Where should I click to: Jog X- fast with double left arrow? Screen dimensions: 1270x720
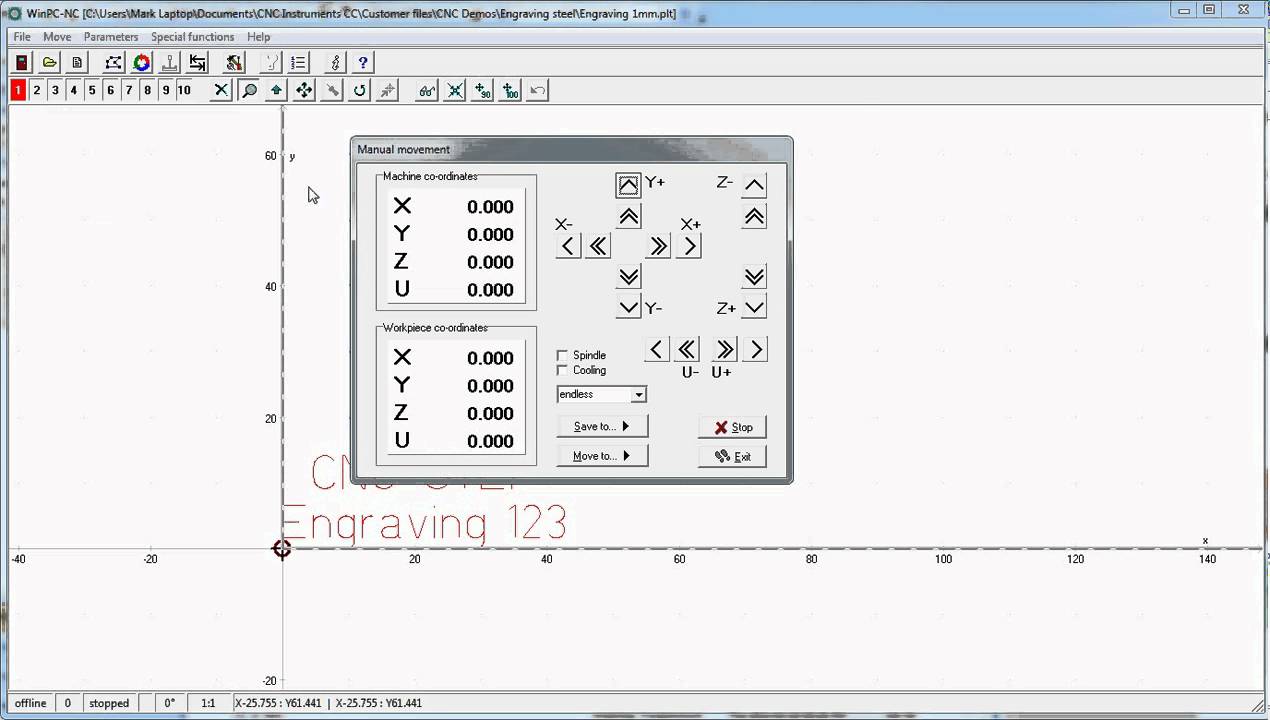(x=598, y=246)
